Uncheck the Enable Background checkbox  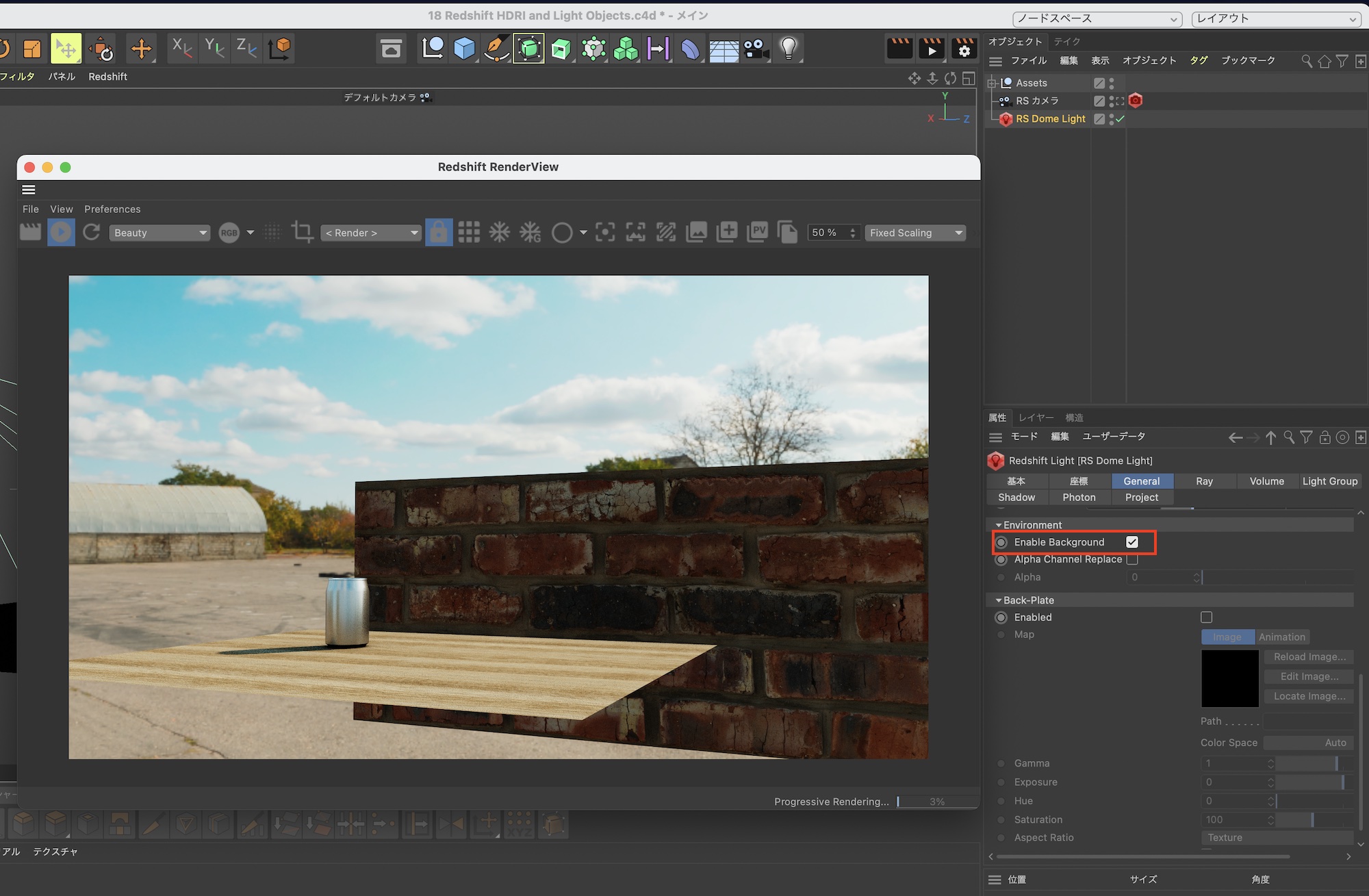(1132, 542)
